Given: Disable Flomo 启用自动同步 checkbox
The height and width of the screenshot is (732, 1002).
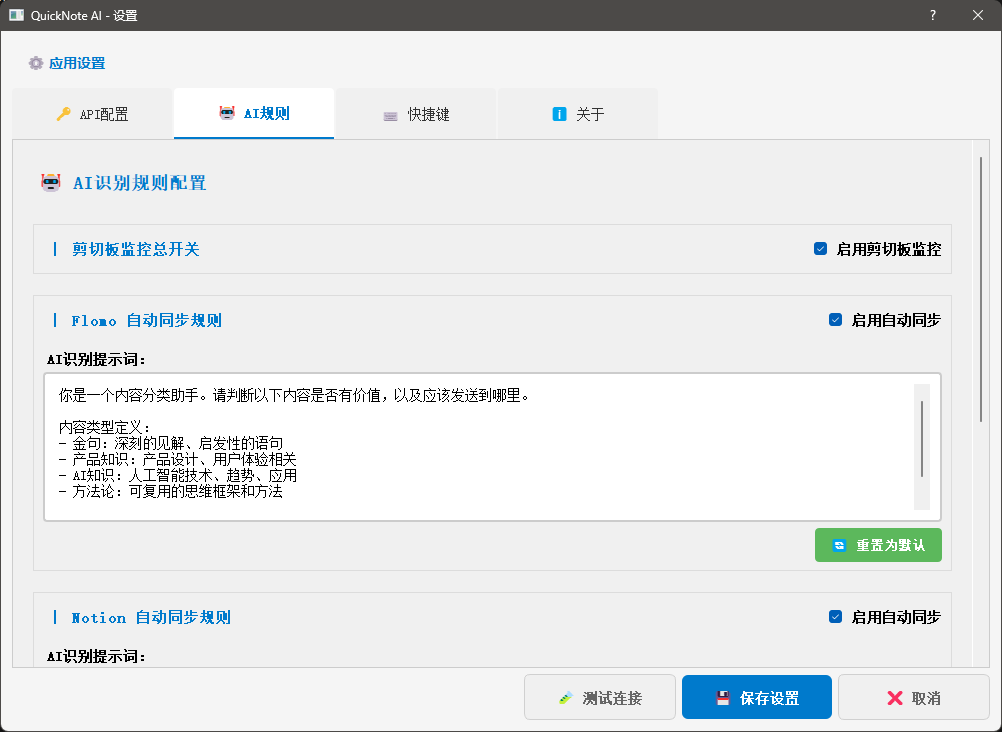Looking at the screenshot, I should point(835,320).
